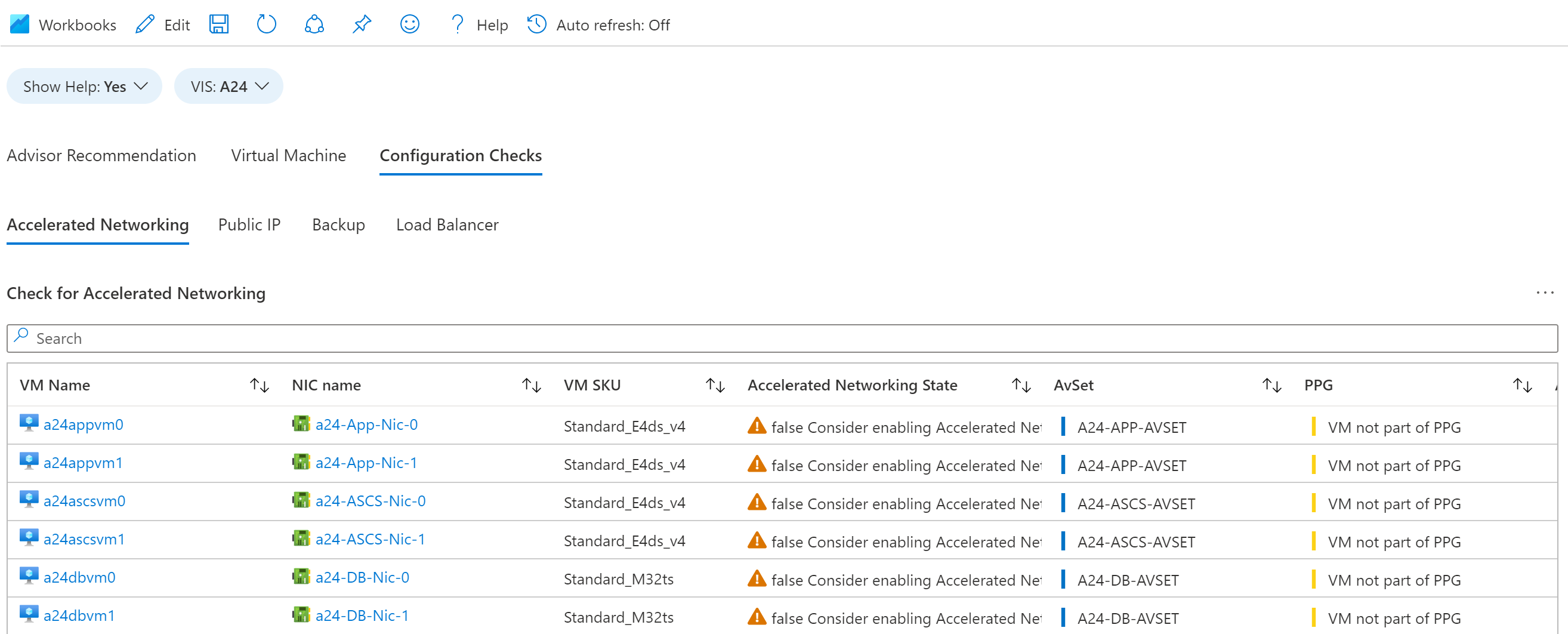Image resolution: width=1568 pixels, height=634 pixels.
Task: Toggle sort on the AvSet column
Action: (1271, 385)
